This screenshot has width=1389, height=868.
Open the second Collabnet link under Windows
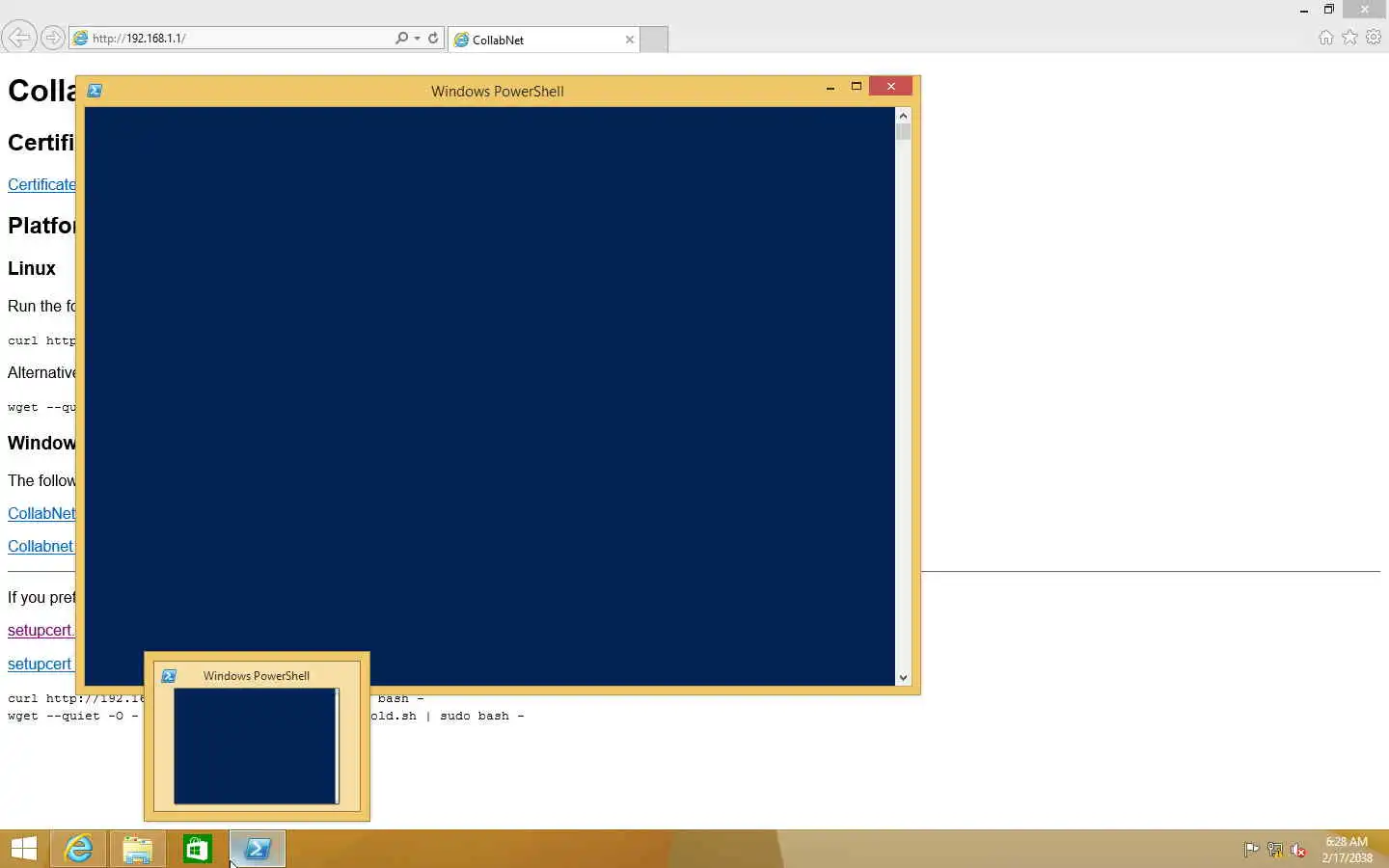click(41, 546)
